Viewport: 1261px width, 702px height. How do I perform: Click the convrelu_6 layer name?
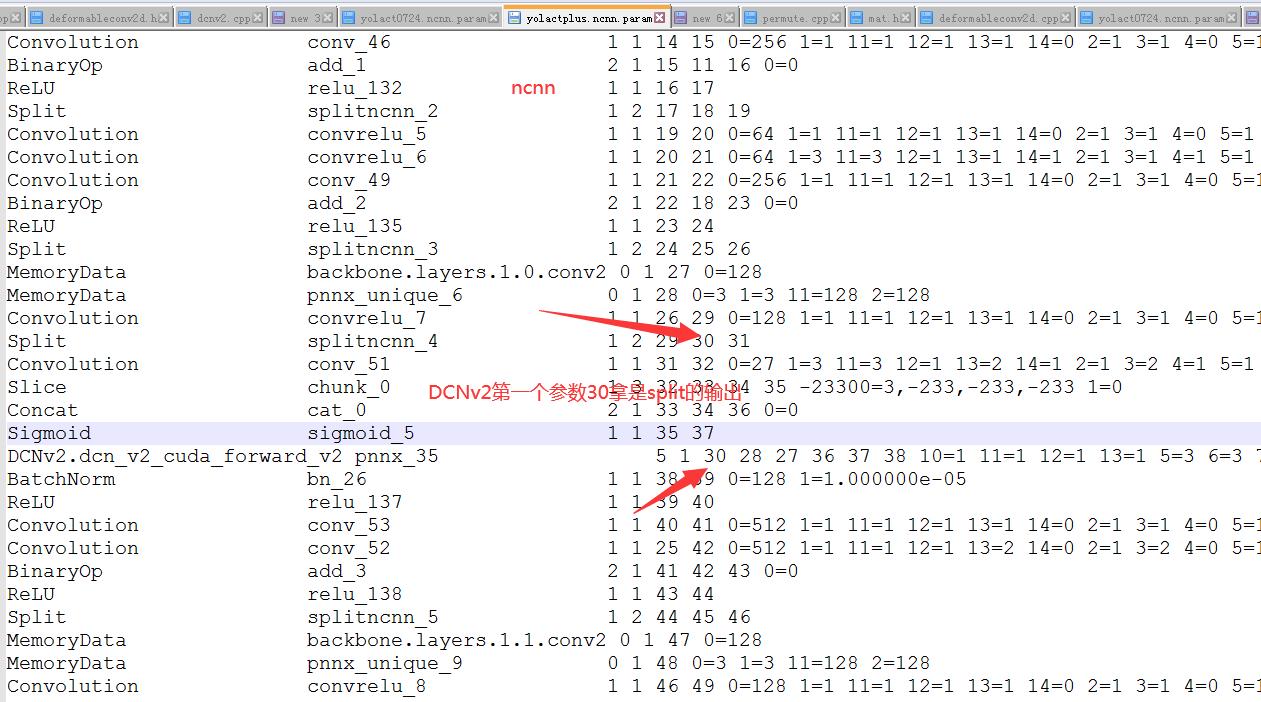pyautogui.click(x=367, y=157)
